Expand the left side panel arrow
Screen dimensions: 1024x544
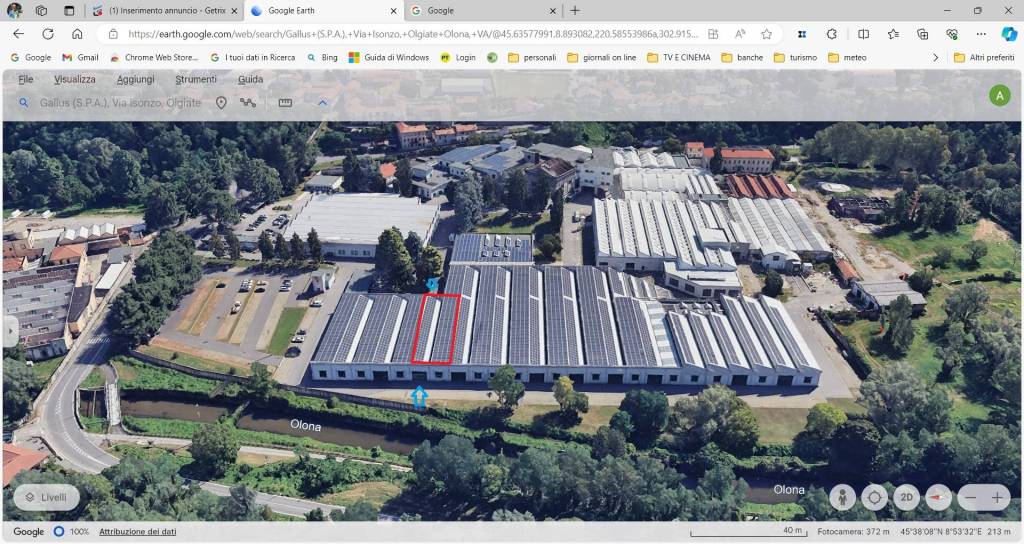coord(10,331)
